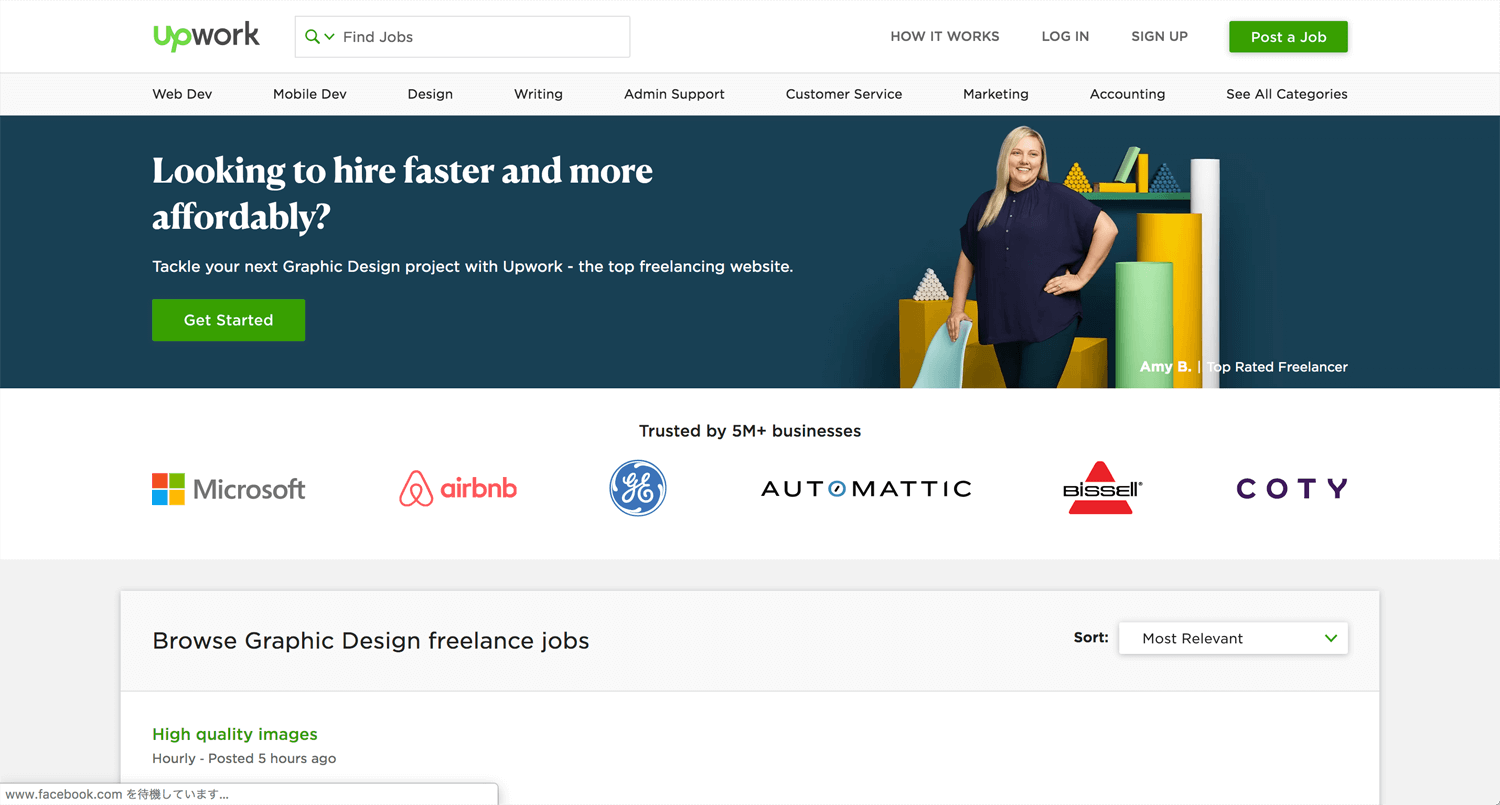The image size is (1500, 805).
Task: Open the Admin Support category
Action: click(674, 94)
